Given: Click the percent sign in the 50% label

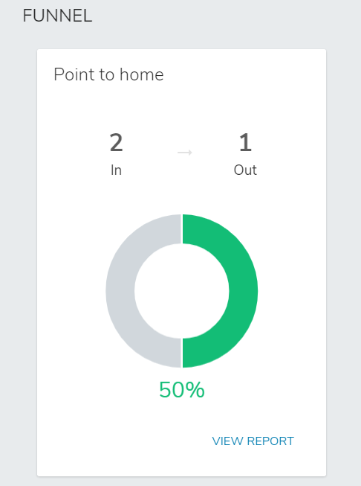Looking at the screenshot, I should [193, 390].
